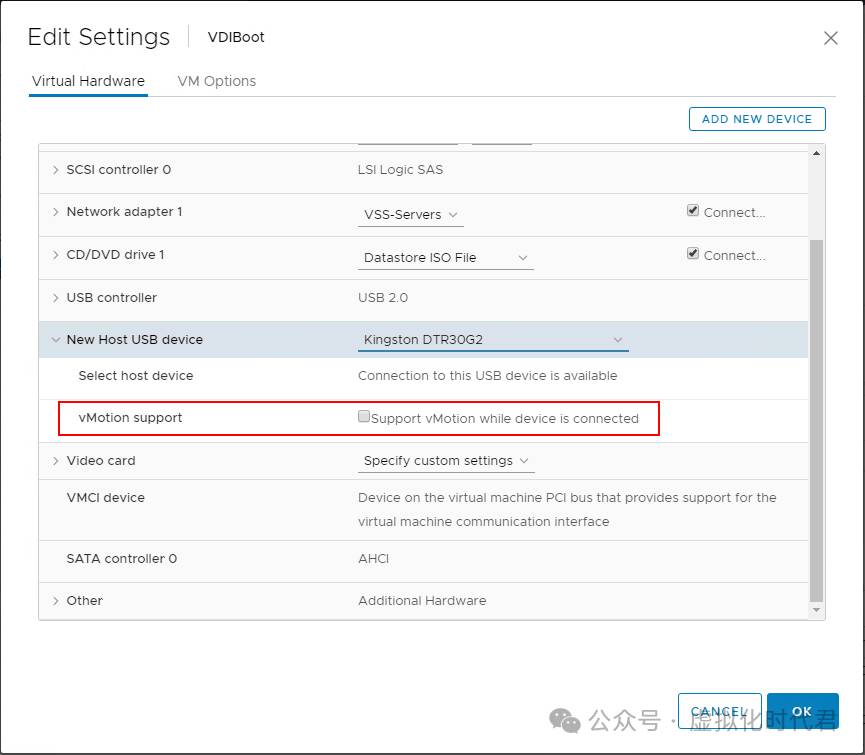Expand the Video card row
The image size is (865, 755).
[x=56, y=461]
